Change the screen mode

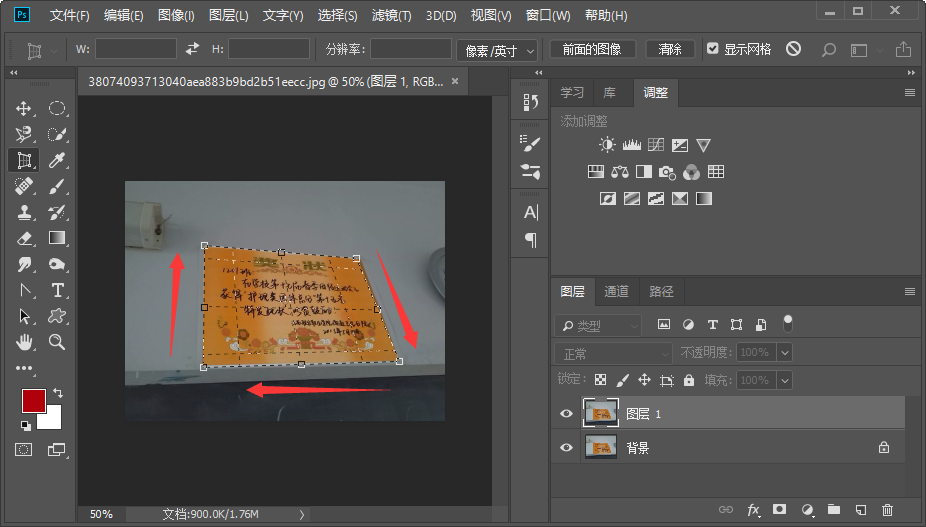(57, 450)
